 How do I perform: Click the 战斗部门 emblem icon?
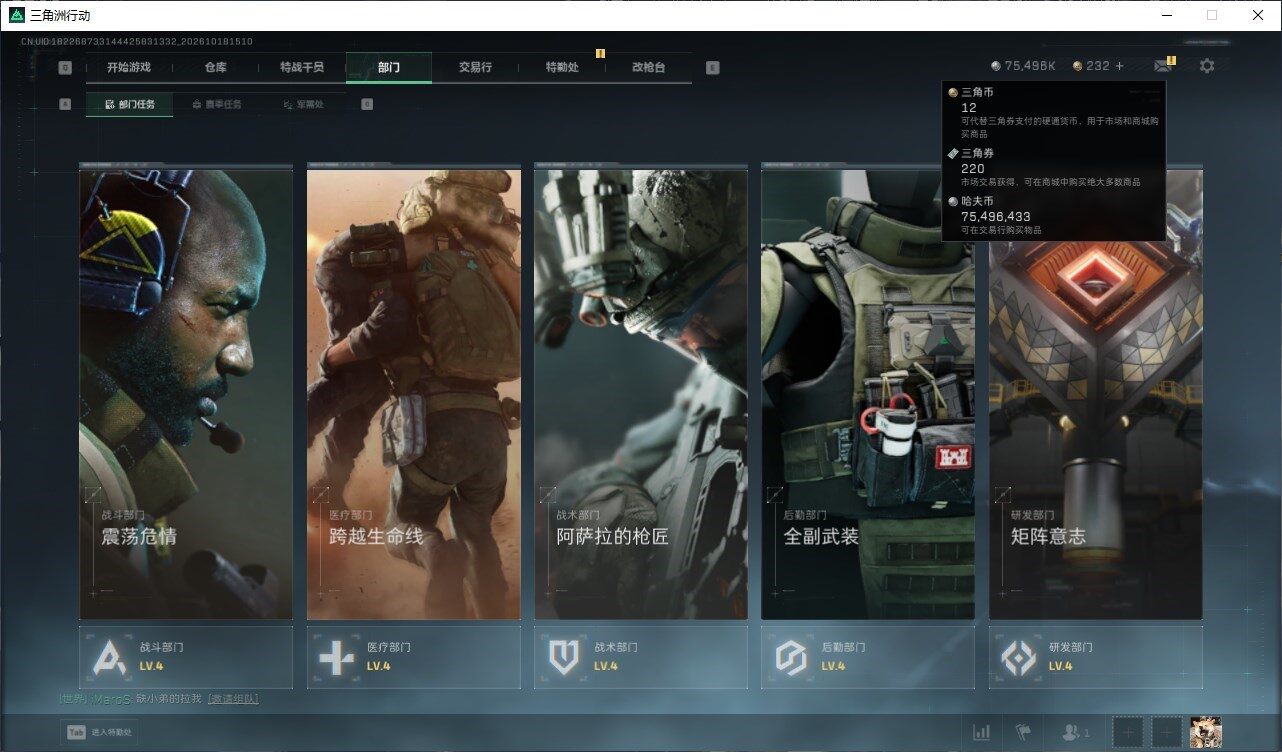110,657
